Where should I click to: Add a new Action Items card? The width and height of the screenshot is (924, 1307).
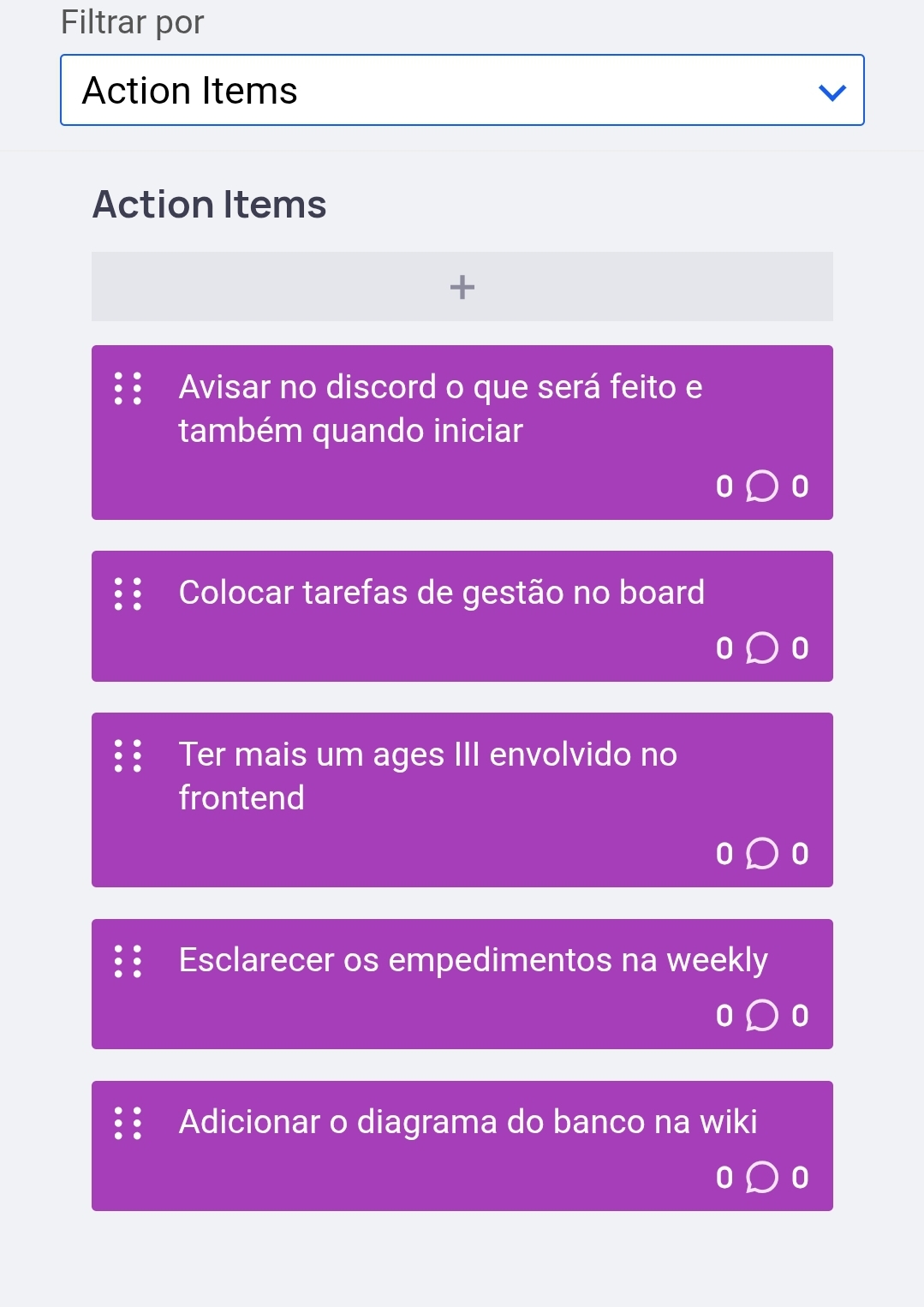462,287
